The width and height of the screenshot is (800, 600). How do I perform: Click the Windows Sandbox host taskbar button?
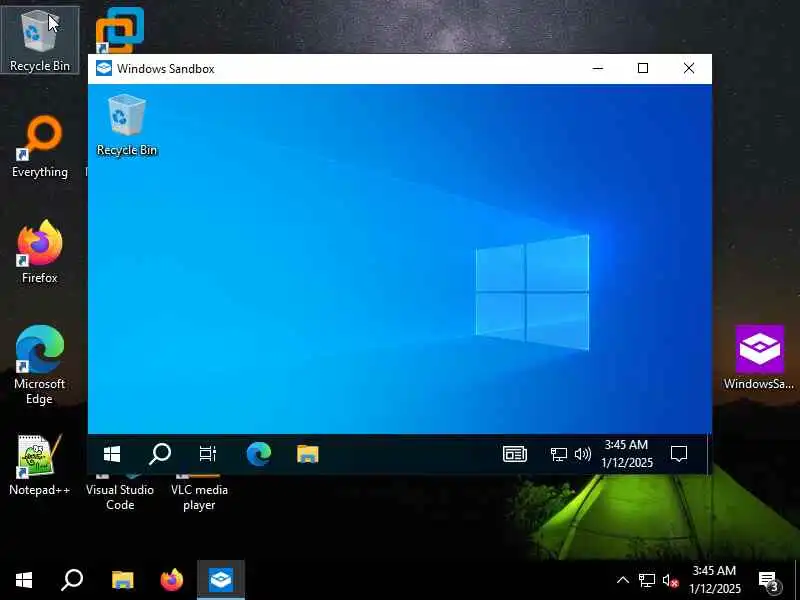pyautogui.click(x=221, y=580)
